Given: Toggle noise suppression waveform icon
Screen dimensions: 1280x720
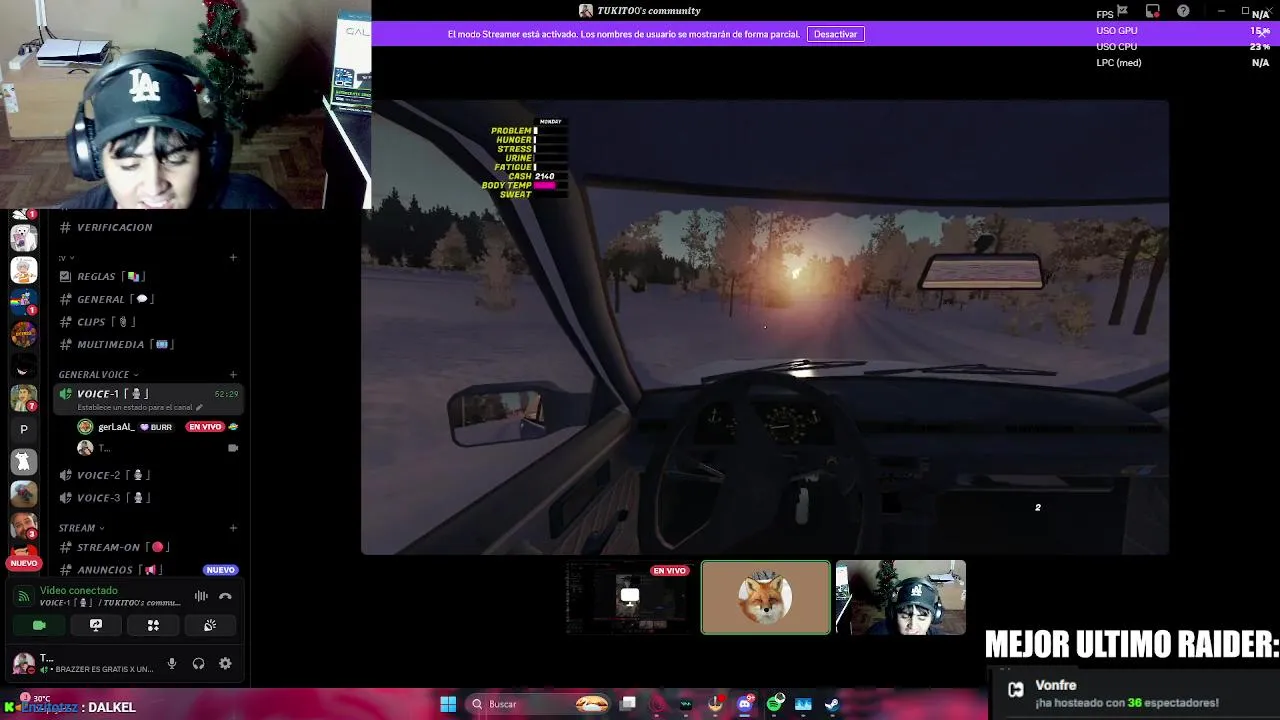Looking at the screenshot, I should click(201, 596).
